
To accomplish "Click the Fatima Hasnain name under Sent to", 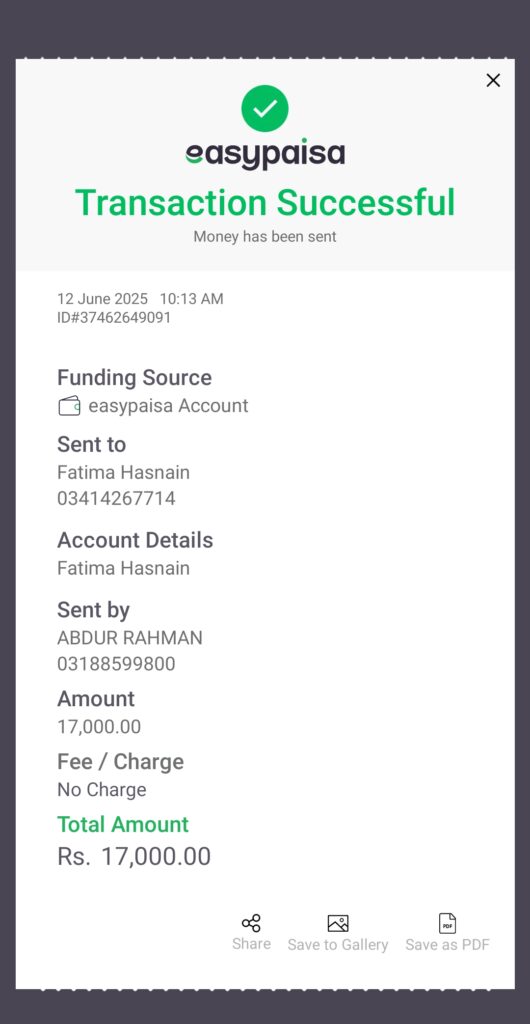I will coord(123,472).
